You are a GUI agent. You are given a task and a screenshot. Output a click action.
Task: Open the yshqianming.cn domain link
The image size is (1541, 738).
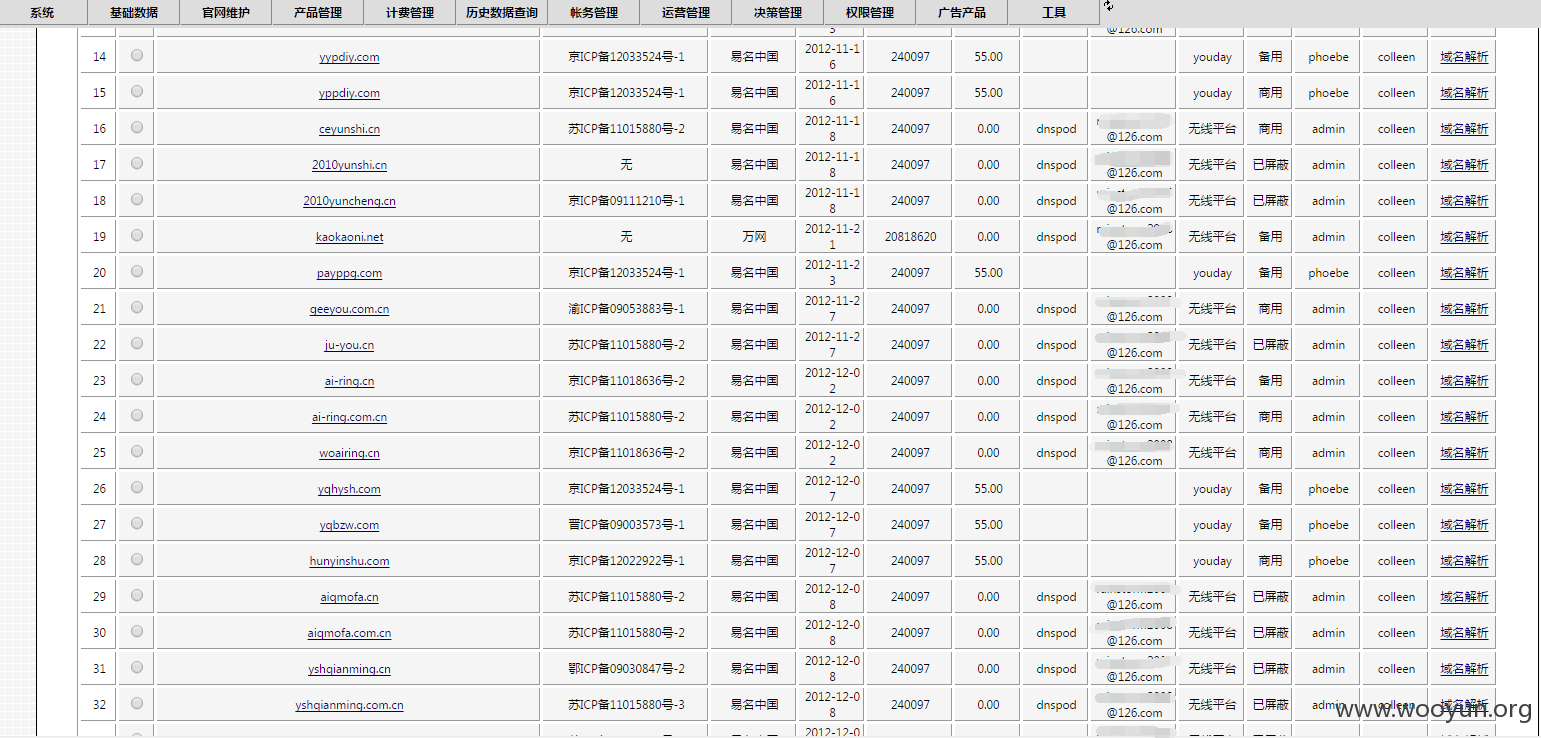pyautogui.click(x=349, y=669)
